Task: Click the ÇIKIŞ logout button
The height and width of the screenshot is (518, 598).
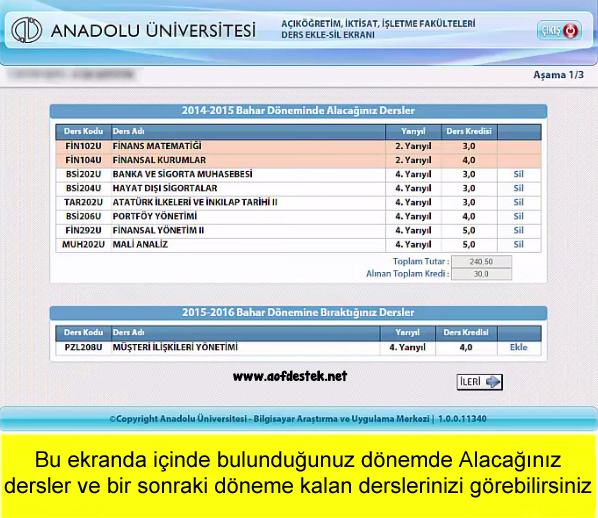Action: click(559, 31)
